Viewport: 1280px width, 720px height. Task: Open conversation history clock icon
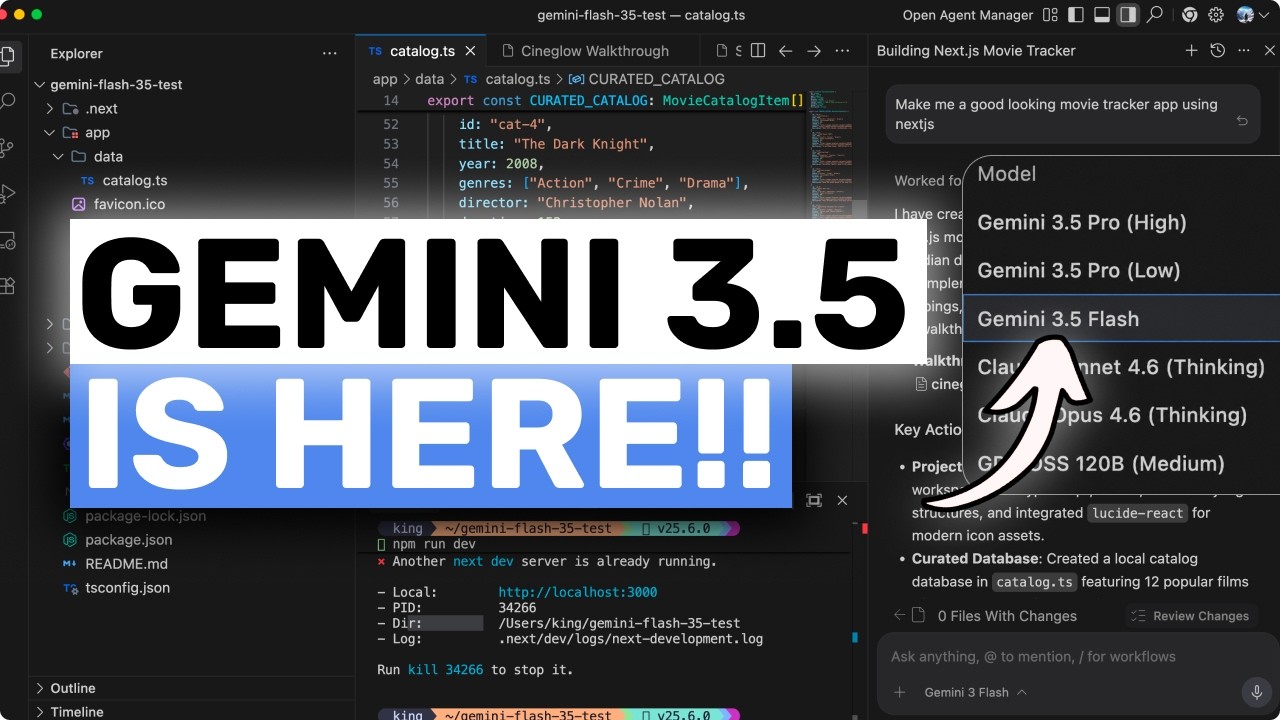[x=1217, y=51]
